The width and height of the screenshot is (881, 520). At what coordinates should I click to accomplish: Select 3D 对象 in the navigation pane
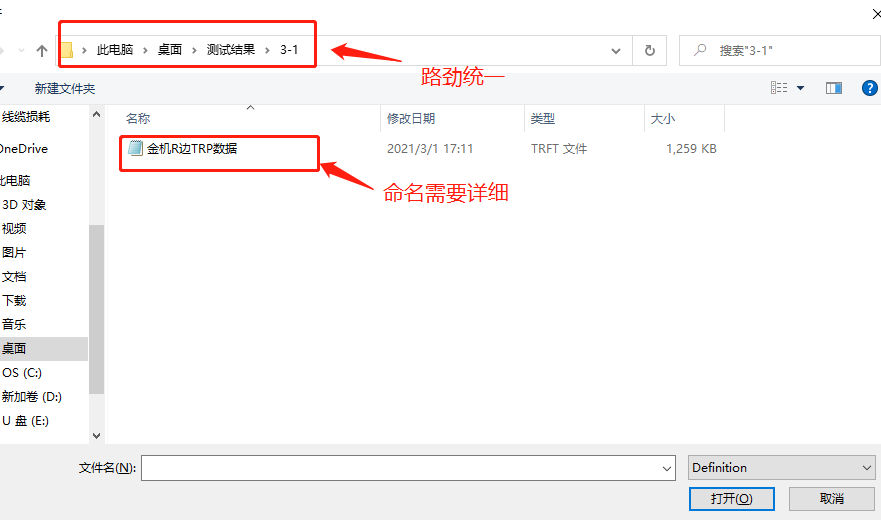pyautogui.click(x=24, y=205)
